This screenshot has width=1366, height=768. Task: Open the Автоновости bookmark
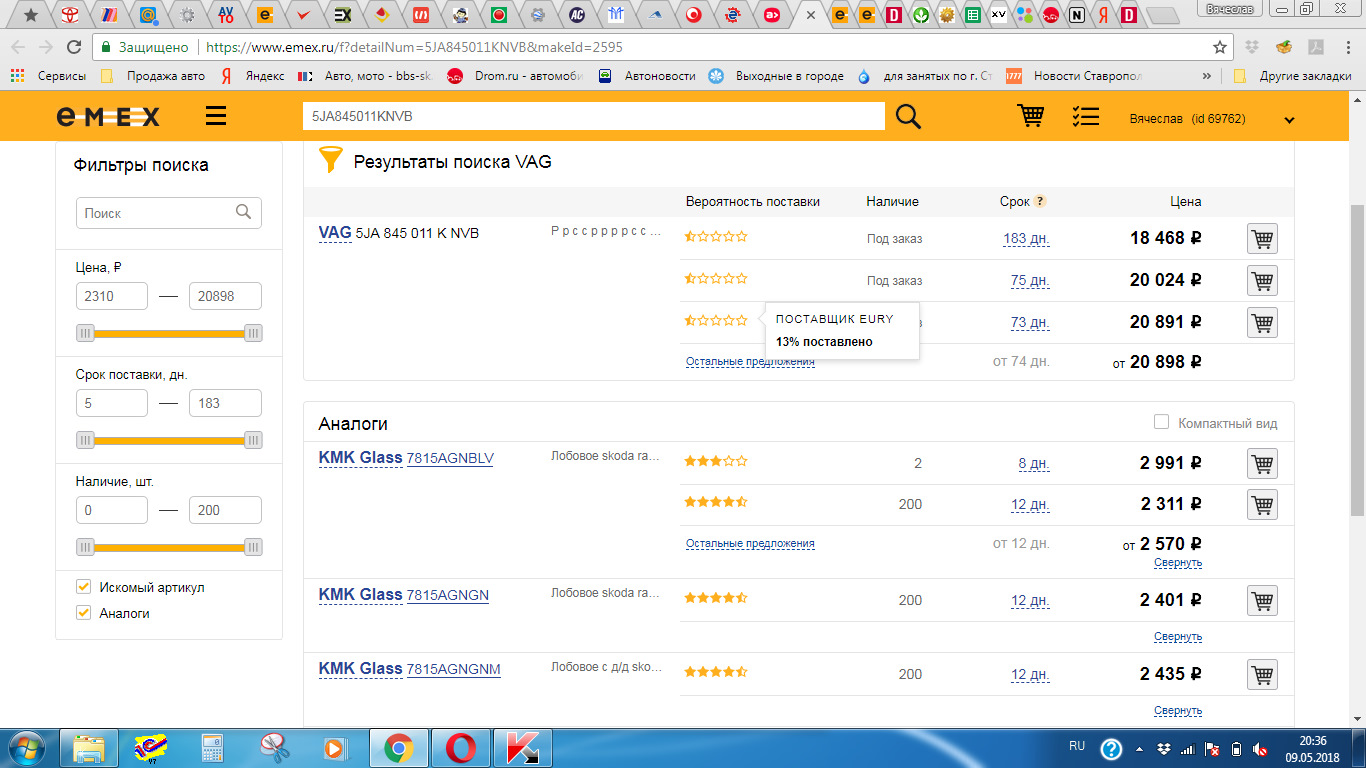[658, 76]
